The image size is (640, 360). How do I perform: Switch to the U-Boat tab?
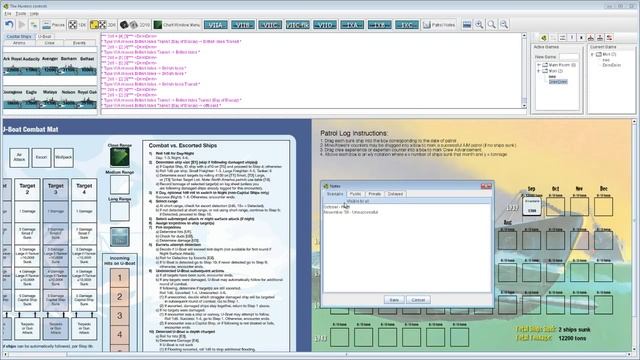coord(44,36)
